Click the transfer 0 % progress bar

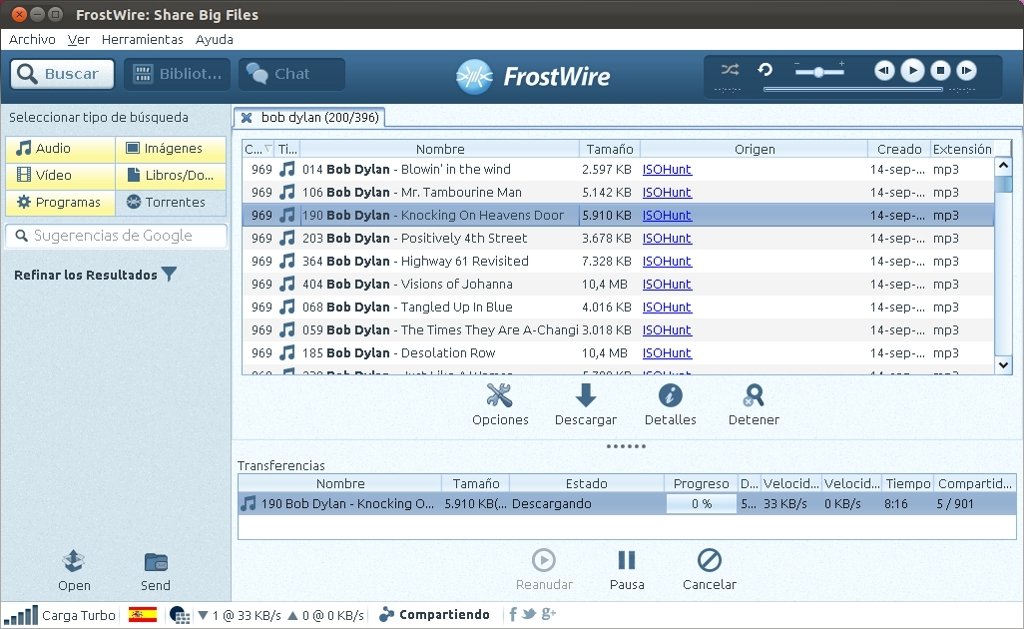(x=701, y=504)
